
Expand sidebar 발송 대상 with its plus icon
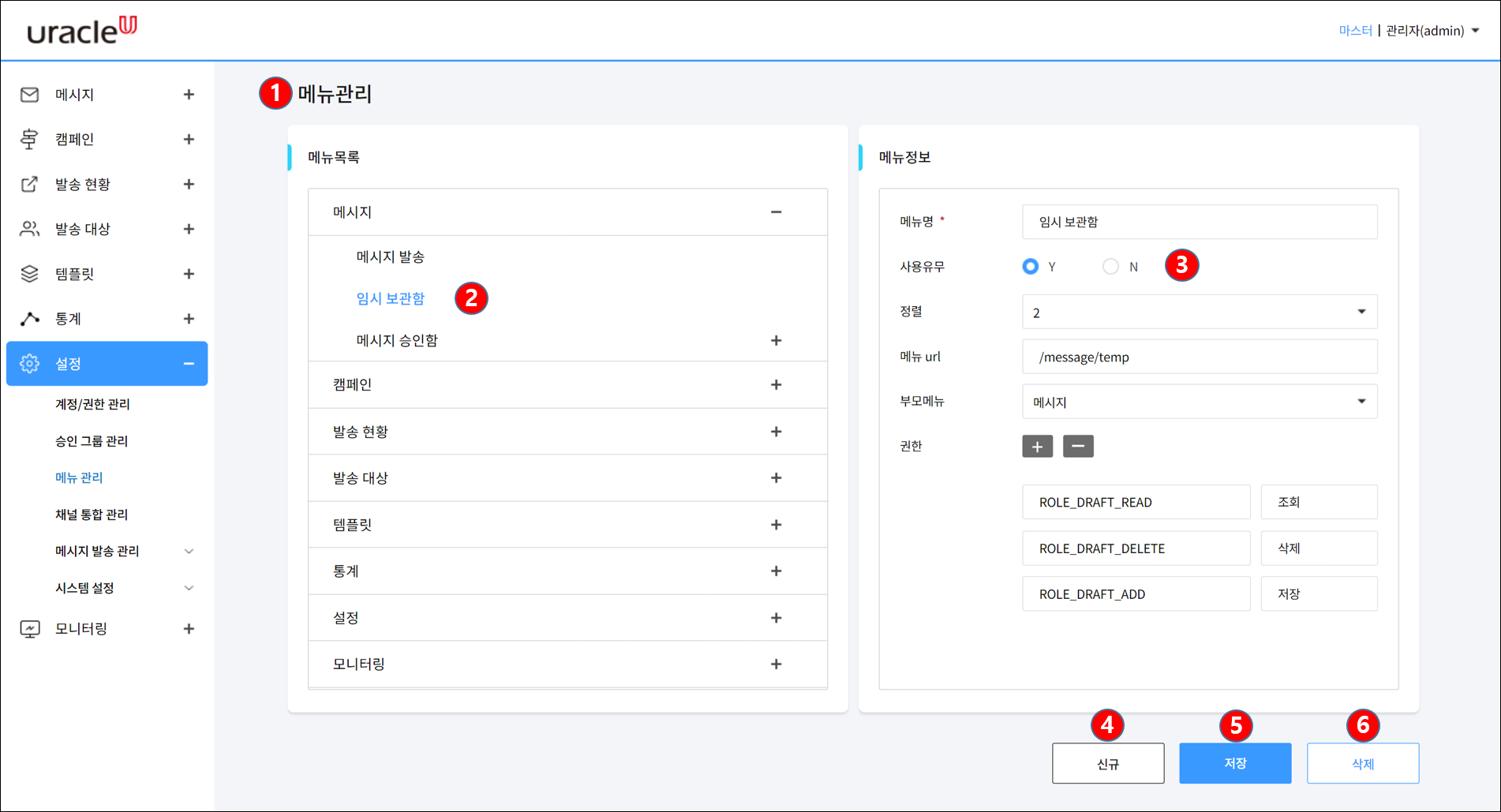[189, 229]
